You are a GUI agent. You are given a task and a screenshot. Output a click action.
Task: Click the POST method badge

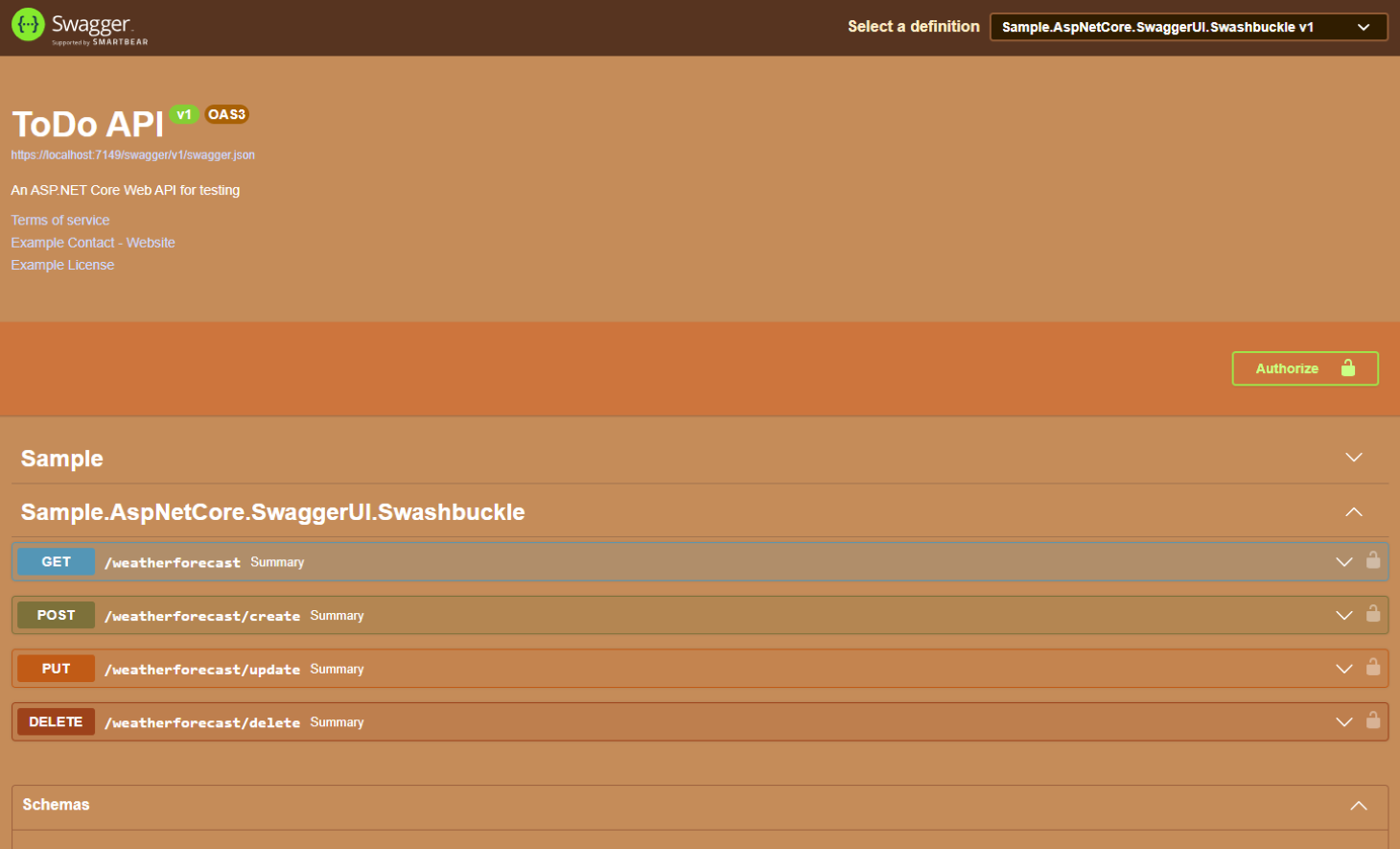56,615
